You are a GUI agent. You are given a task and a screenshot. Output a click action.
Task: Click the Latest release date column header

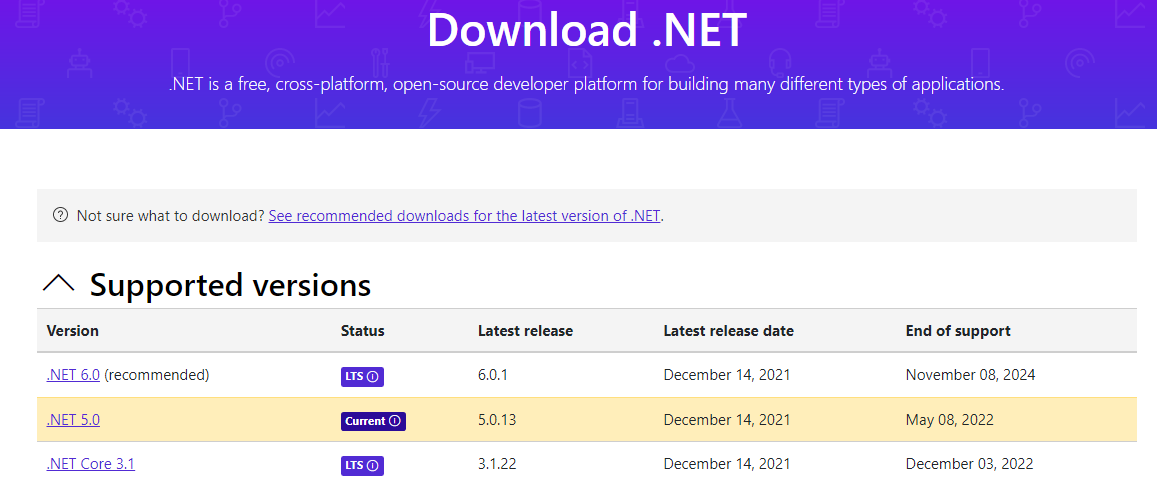point(728,330)
